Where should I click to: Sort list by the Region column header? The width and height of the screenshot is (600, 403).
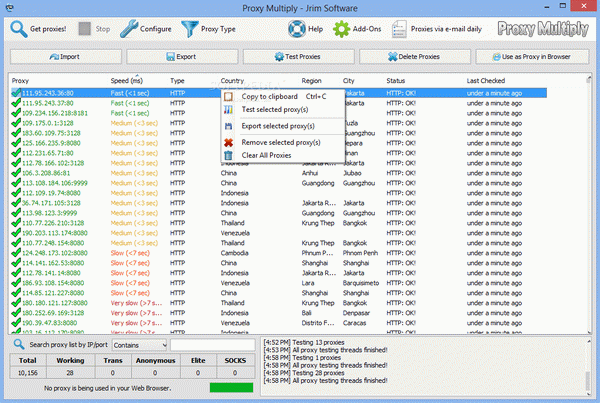tap(311, 81)
